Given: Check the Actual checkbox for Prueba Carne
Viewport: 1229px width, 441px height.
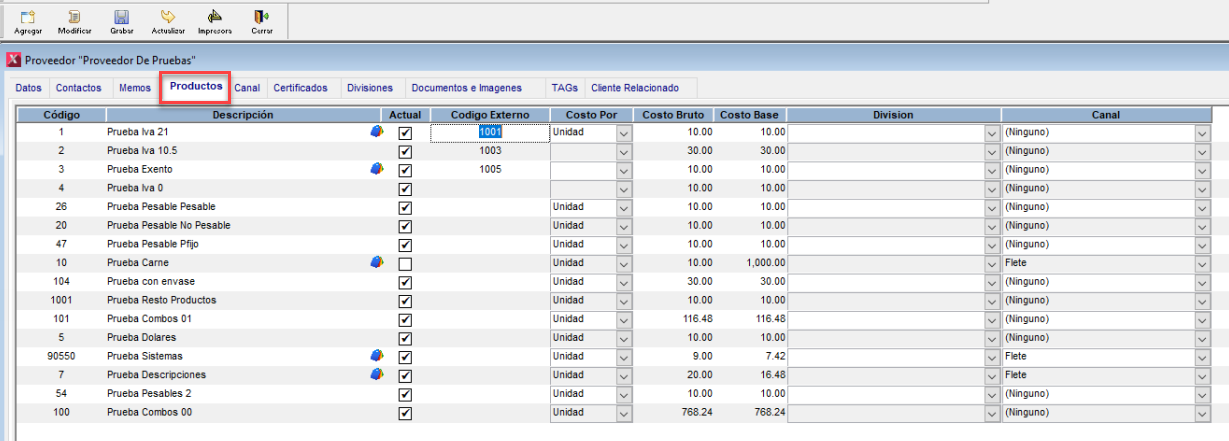Looking at the screenshot, I should click(x=405, y=263).
